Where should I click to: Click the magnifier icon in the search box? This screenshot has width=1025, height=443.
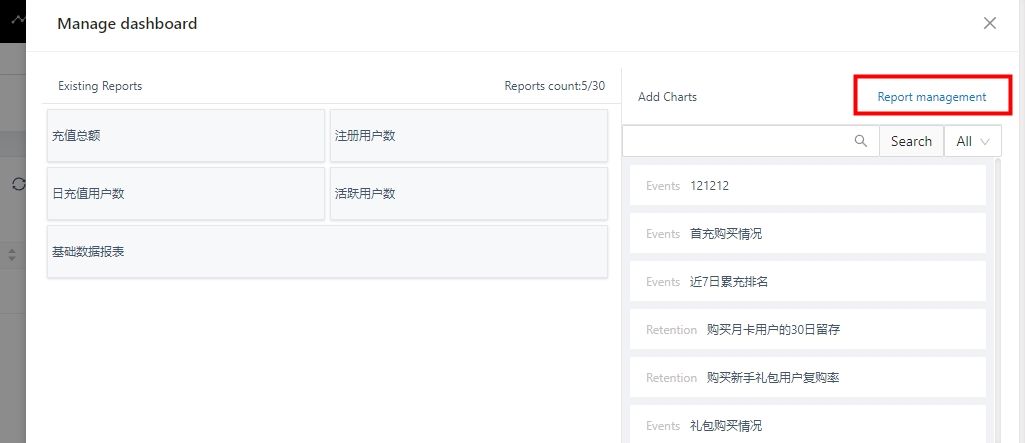(861, 141)
